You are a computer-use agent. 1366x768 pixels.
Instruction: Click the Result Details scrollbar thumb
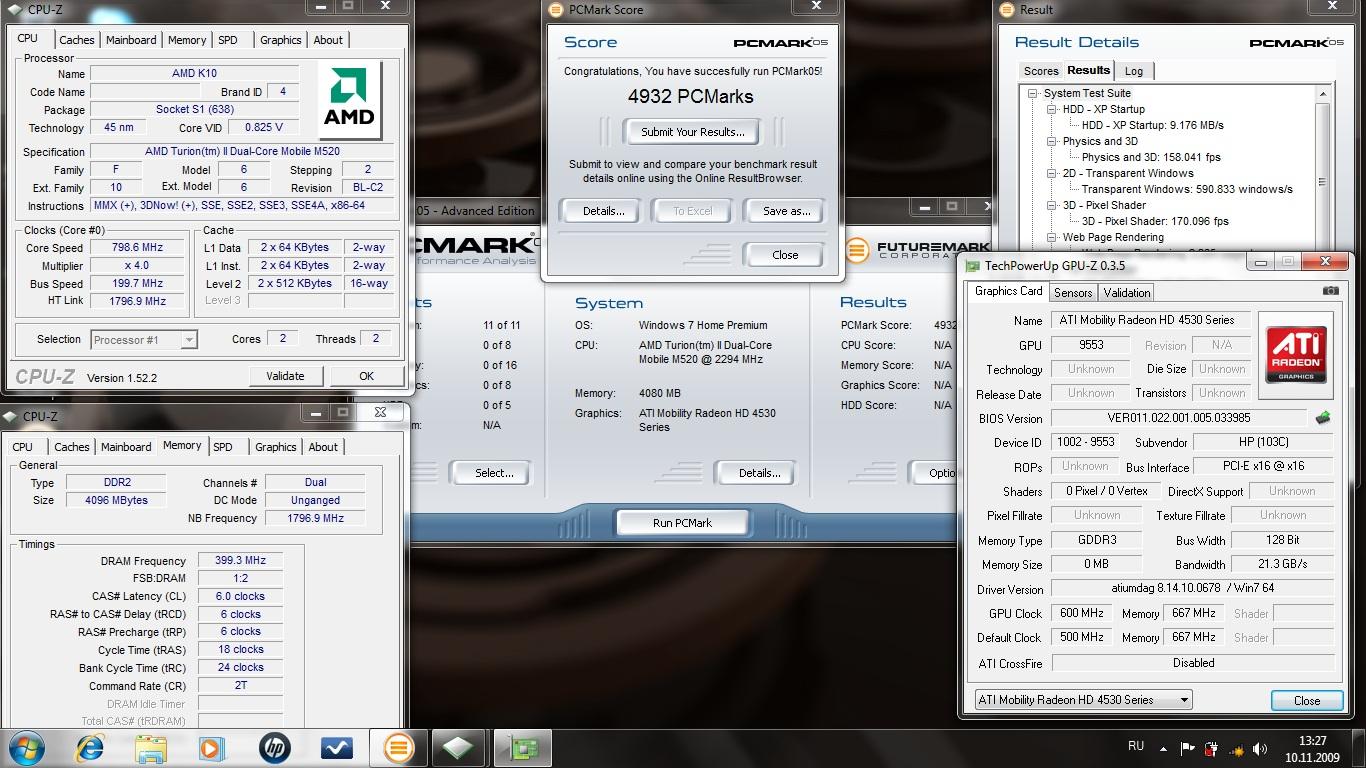1323,182
